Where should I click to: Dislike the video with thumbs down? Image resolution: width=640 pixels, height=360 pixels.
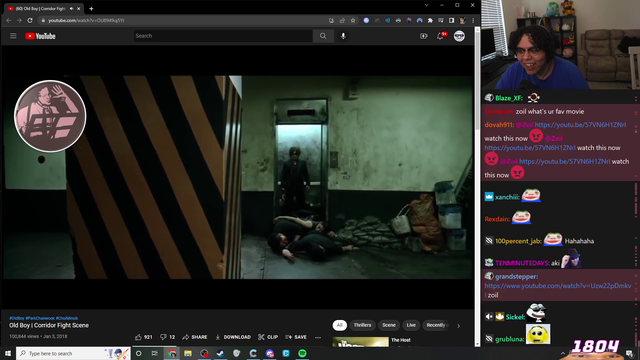tap(167, 337)
